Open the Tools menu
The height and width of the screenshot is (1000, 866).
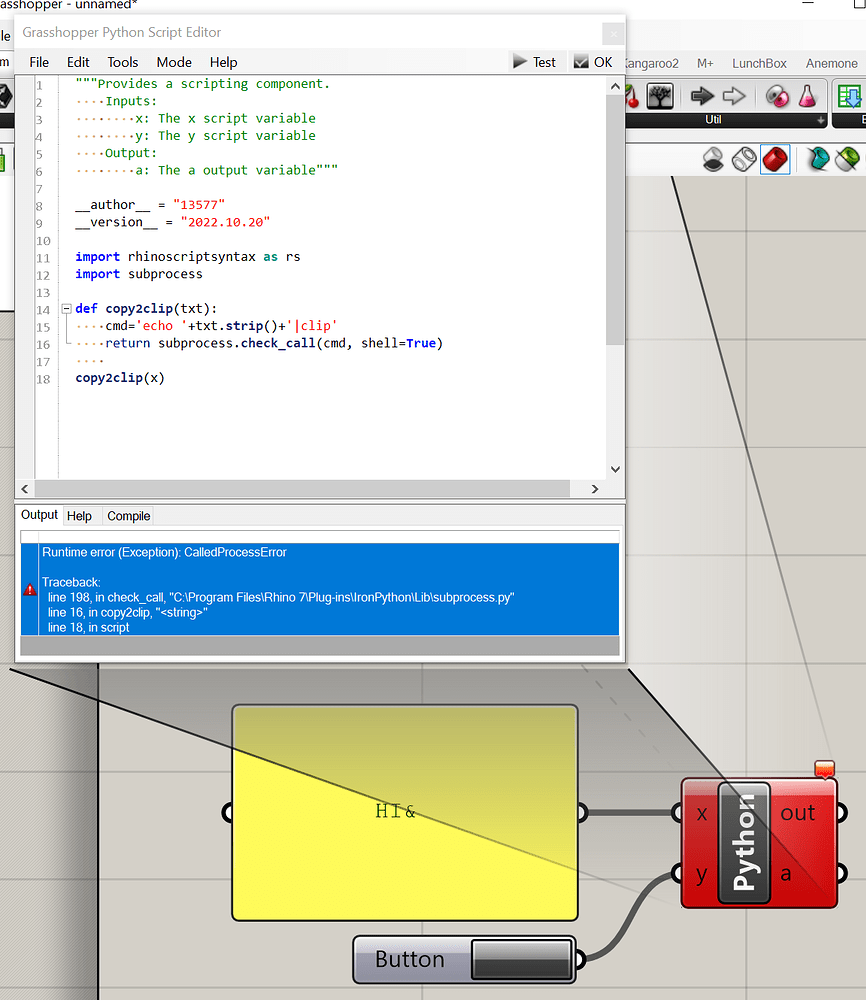[x=122, y=62]
